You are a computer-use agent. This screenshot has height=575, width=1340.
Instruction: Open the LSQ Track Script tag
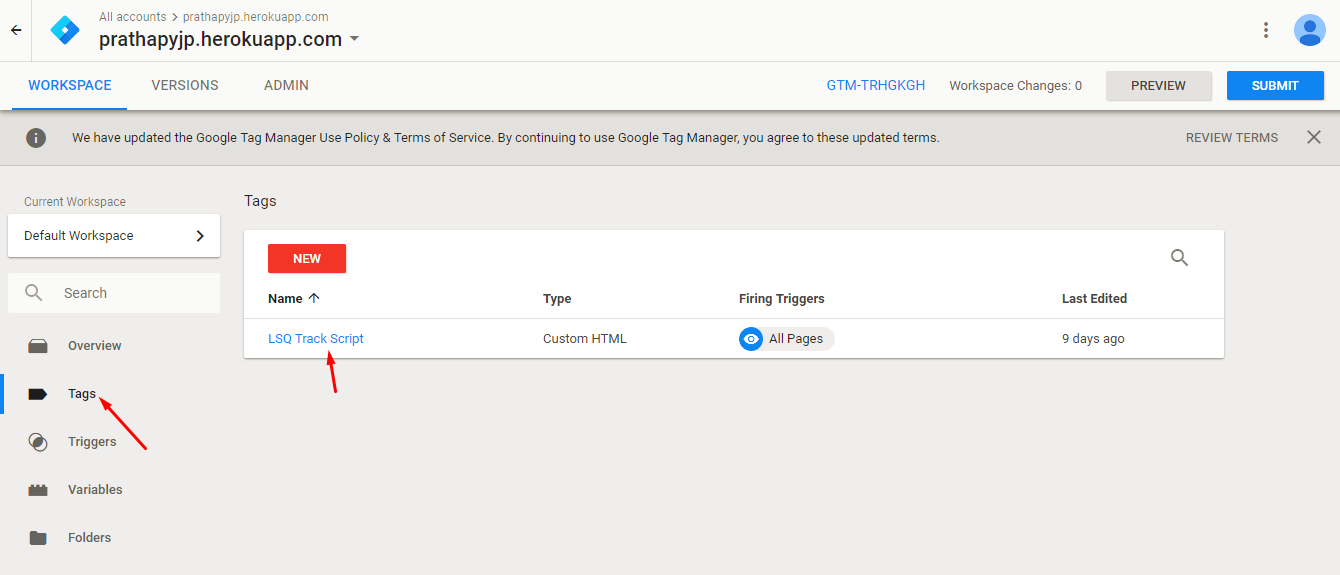[x=316, y=339]
